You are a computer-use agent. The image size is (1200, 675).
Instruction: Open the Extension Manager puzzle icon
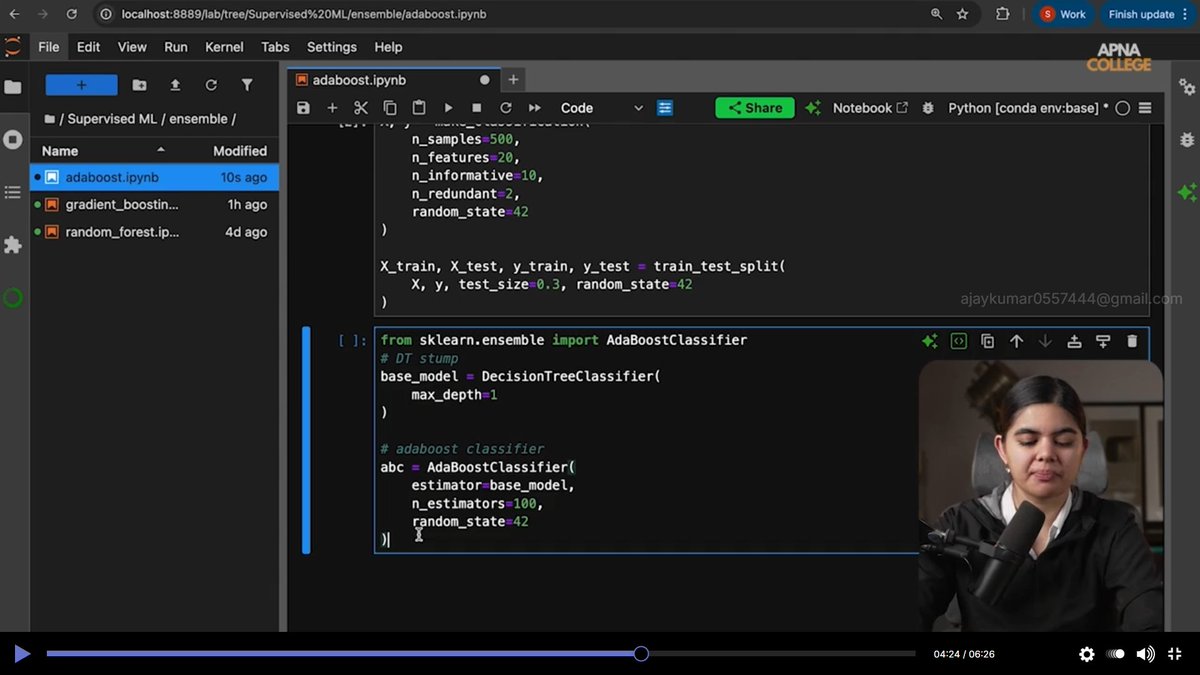point(13,244)
